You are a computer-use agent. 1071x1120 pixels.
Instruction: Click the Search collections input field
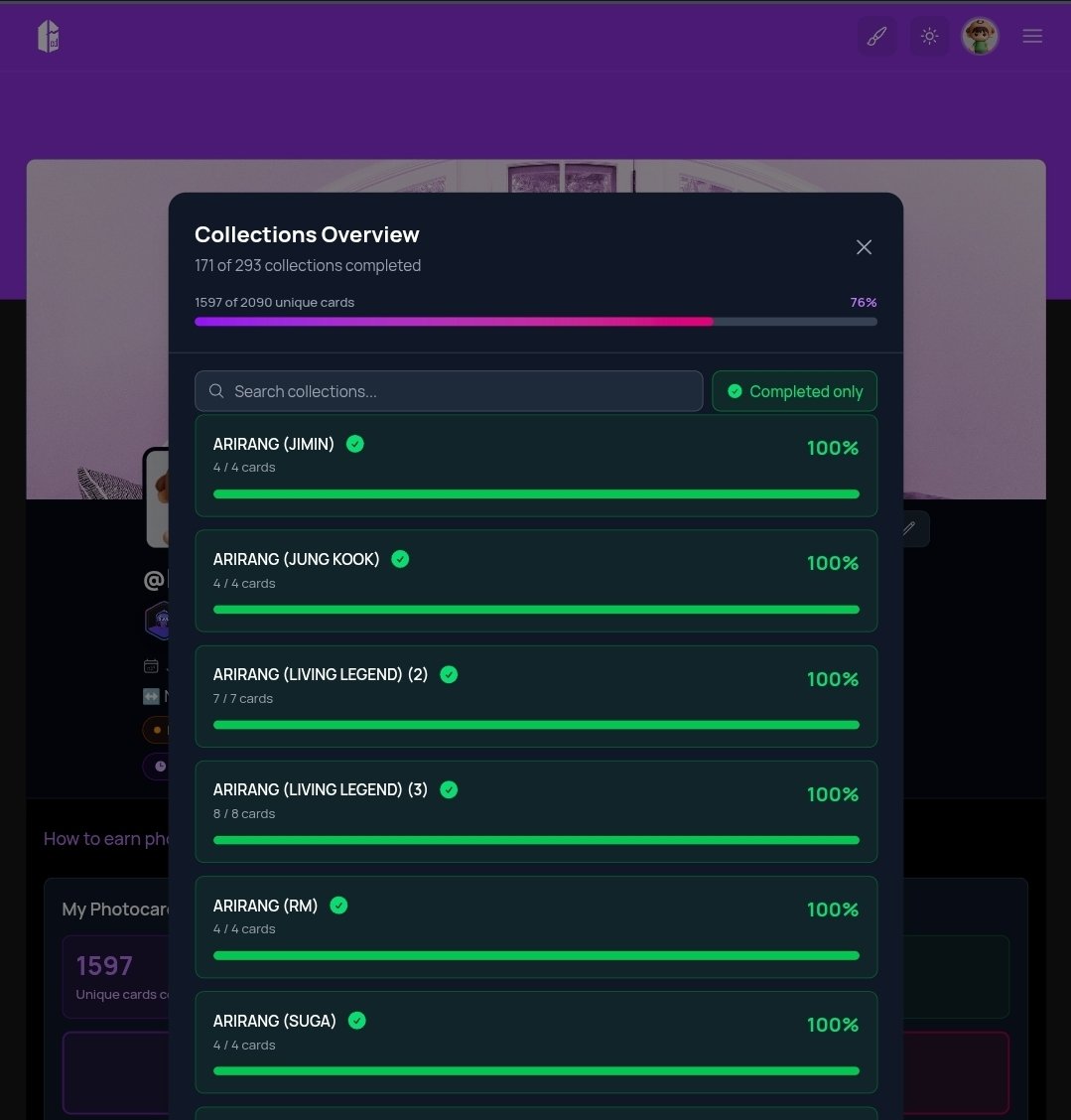coord(449,391)
